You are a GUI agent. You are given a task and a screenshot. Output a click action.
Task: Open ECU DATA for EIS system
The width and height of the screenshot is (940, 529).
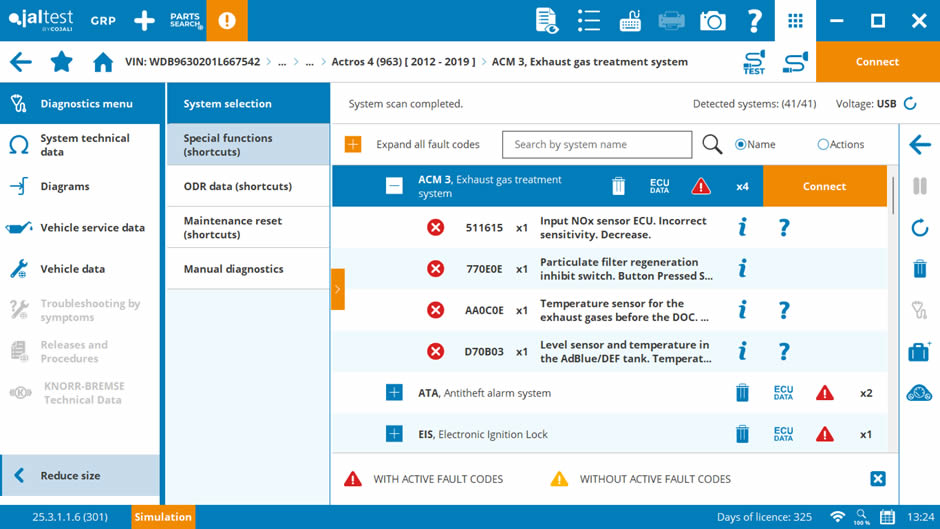click(x=784, y=434)
